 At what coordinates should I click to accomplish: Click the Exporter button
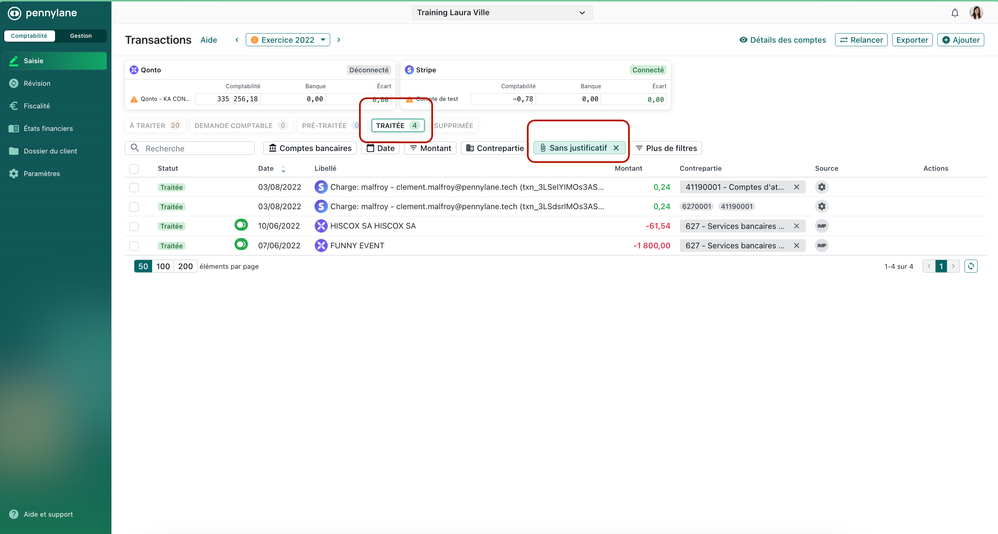click(911, 40)
